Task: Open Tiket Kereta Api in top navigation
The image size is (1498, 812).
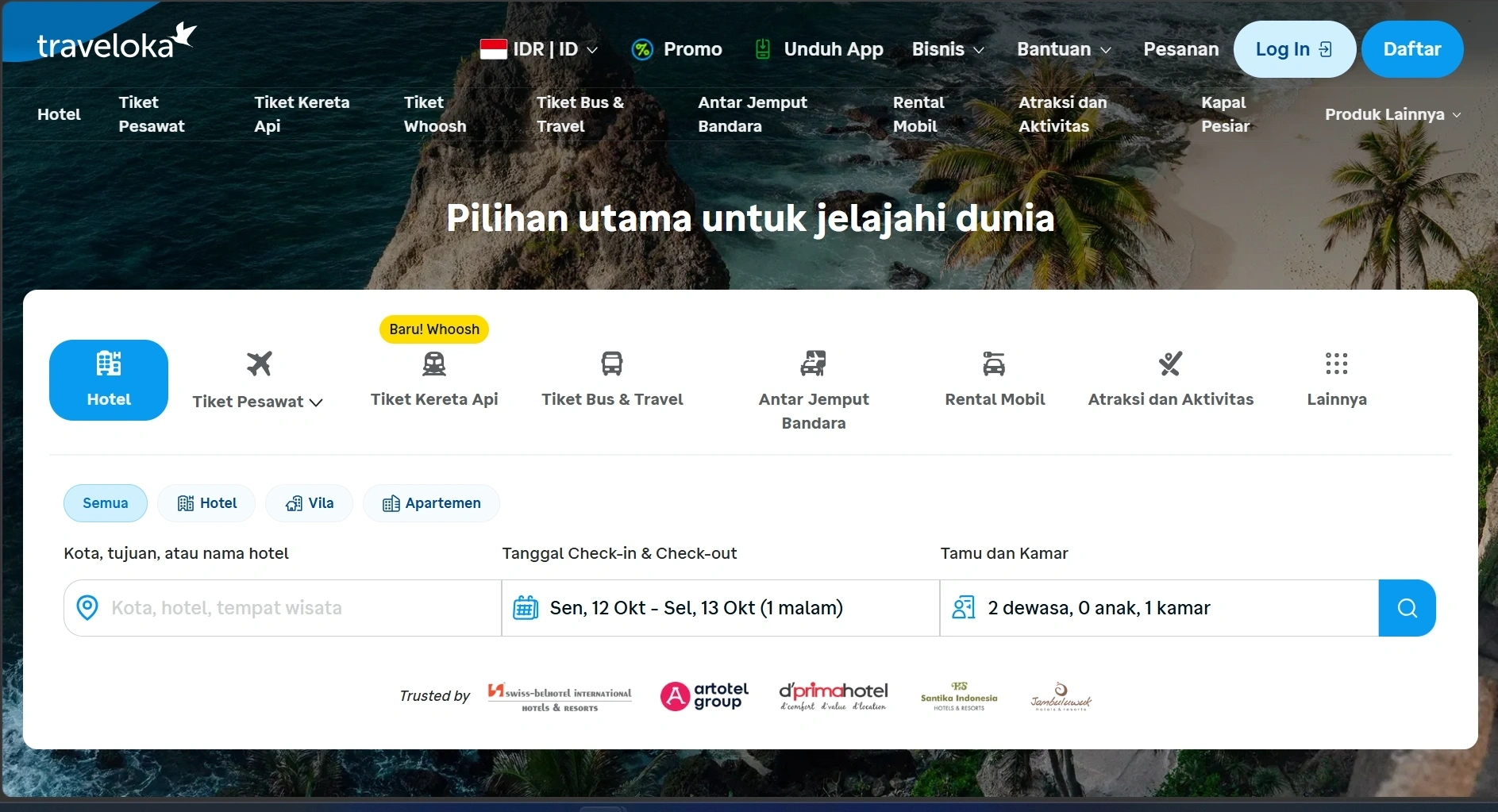Action: 302,114
